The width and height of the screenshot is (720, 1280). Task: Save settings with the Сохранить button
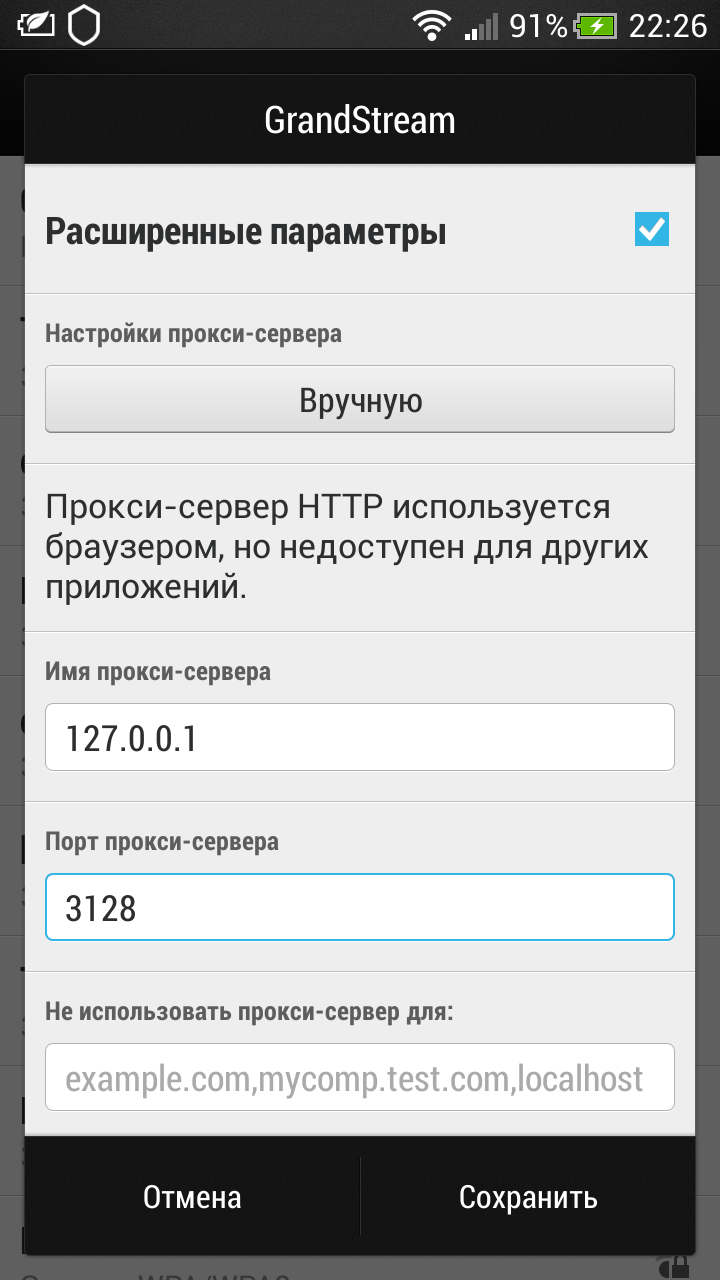[x=528, y=1197]
